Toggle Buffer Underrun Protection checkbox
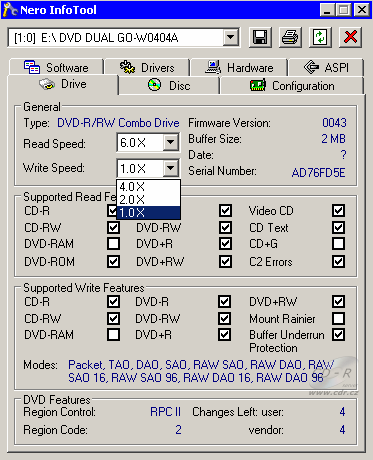This screenshot has height=460, width=373. click(338, 334)
